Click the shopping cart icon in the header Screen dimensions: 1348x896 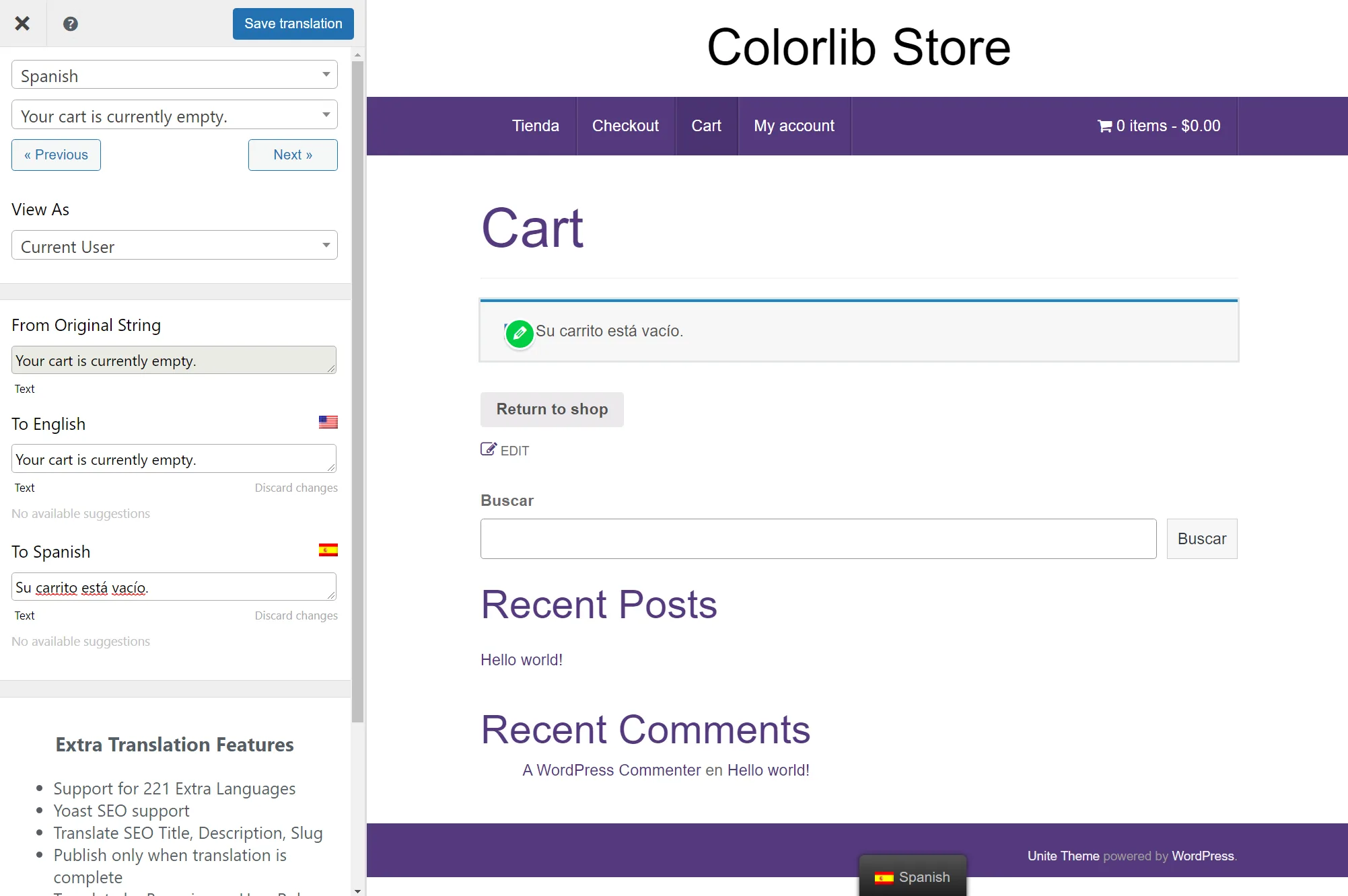[x=1104, y=126]
